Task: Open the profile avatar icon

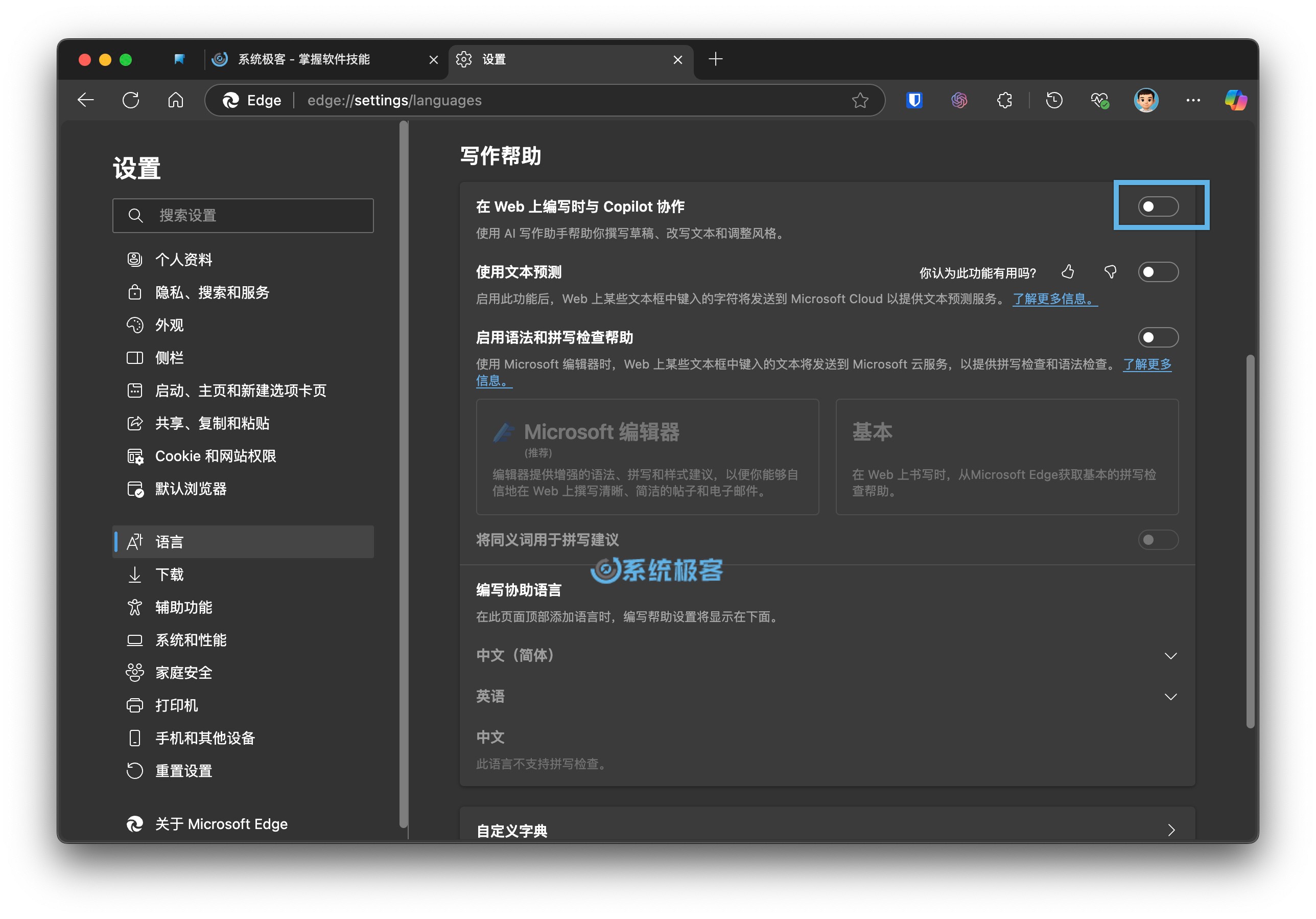Action: [1146, 100]
